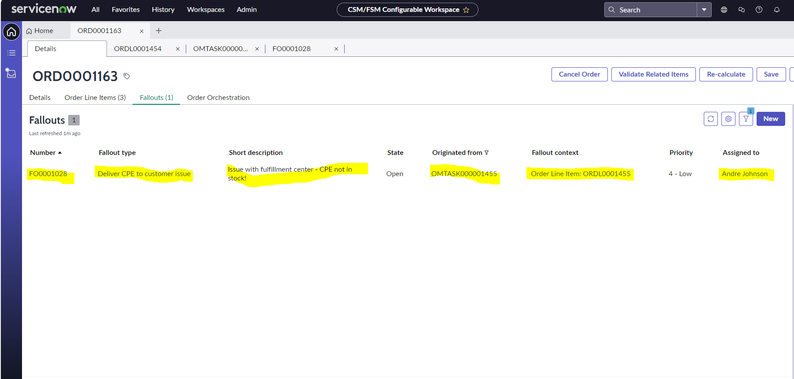The width and height of the screenshot is (794, 379).
Task: Favorite the CSM/FSM Configurable Workspace star
Action: pos(466,10)
